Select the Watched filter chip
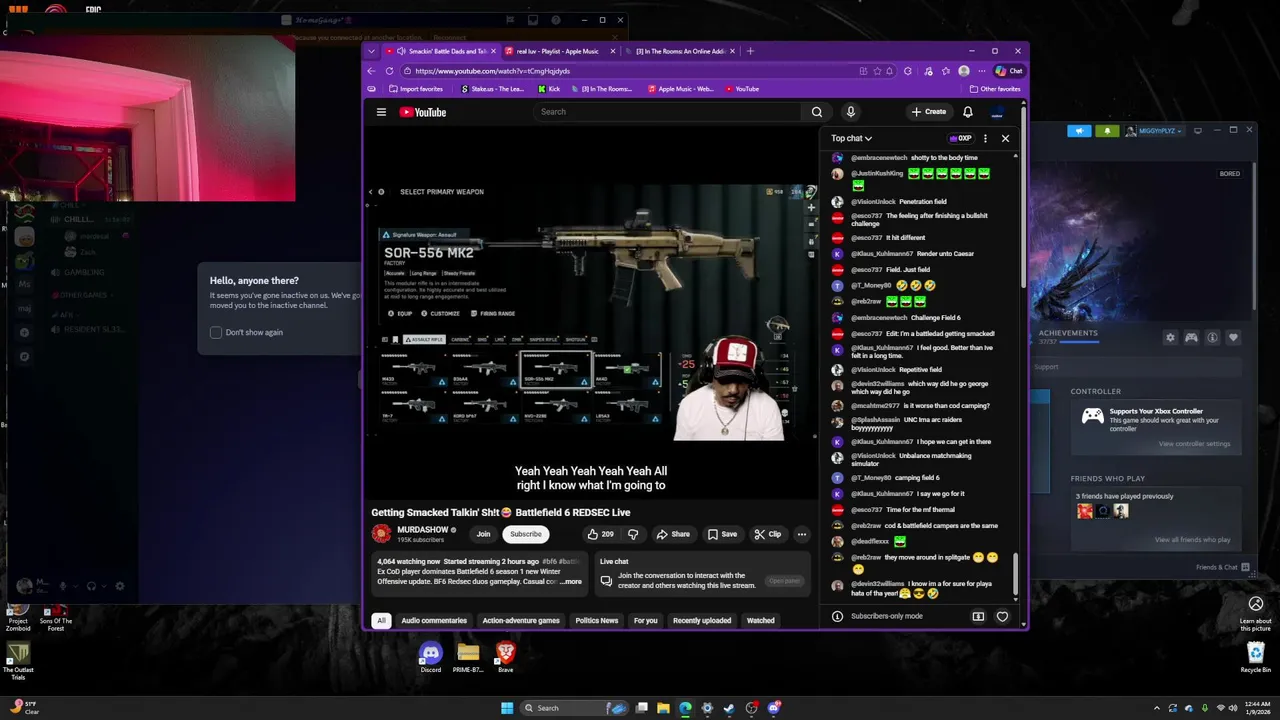Screen dimensions: 1280x720 pos(760,621)
